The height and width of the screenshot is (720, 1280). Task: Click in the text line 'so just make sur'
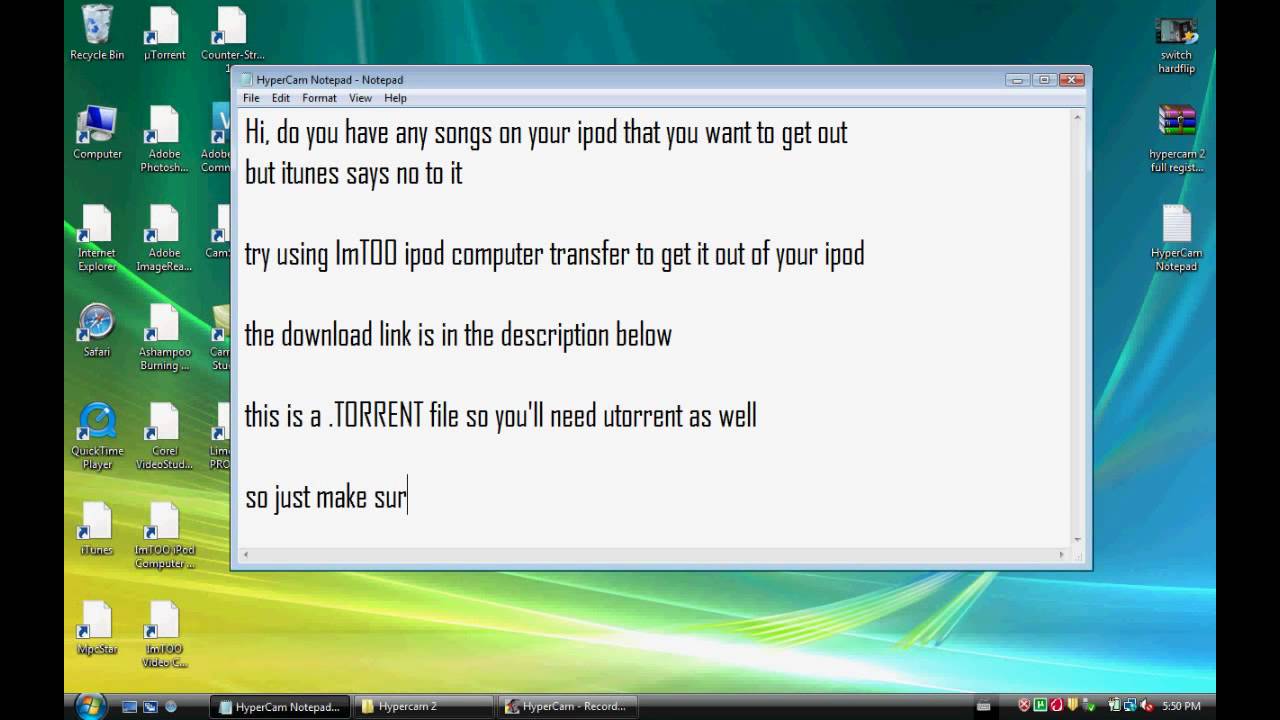[326, 497]
